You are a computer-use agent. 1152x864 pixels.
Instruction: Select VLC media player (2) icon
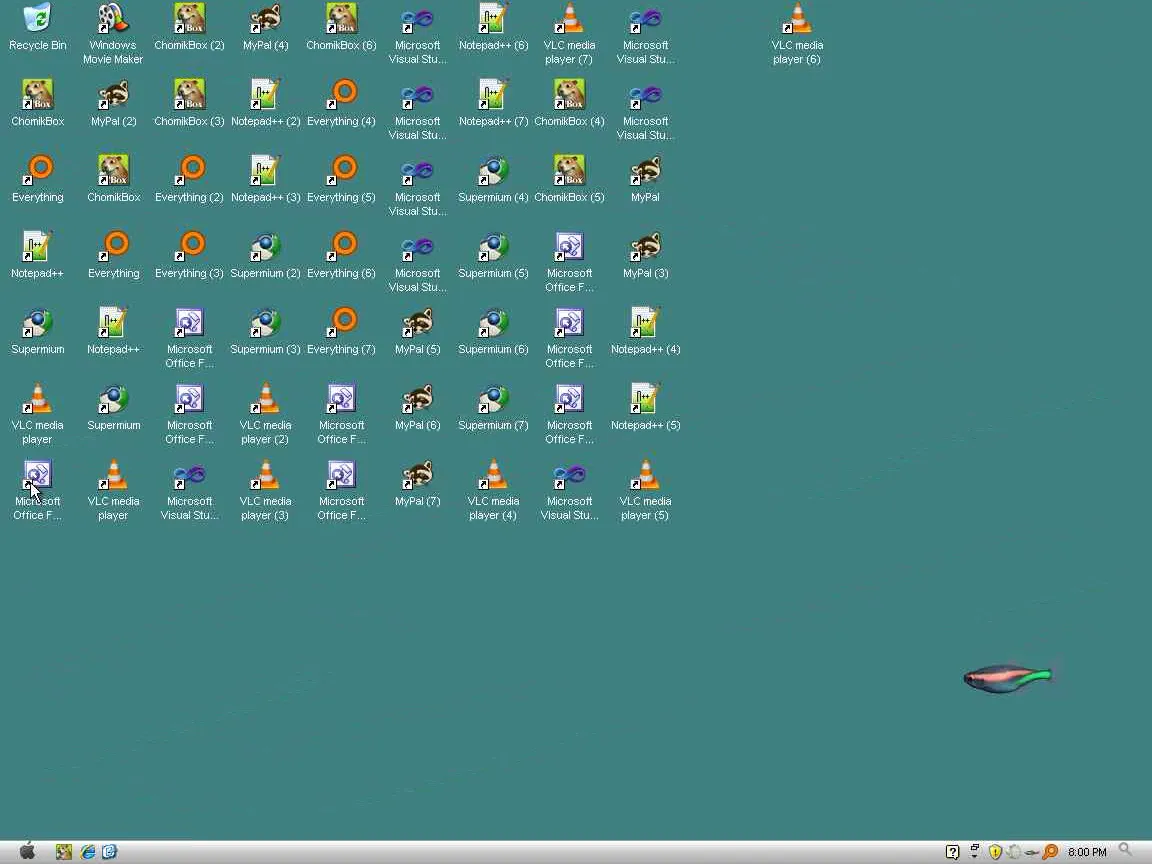point(265,414)
